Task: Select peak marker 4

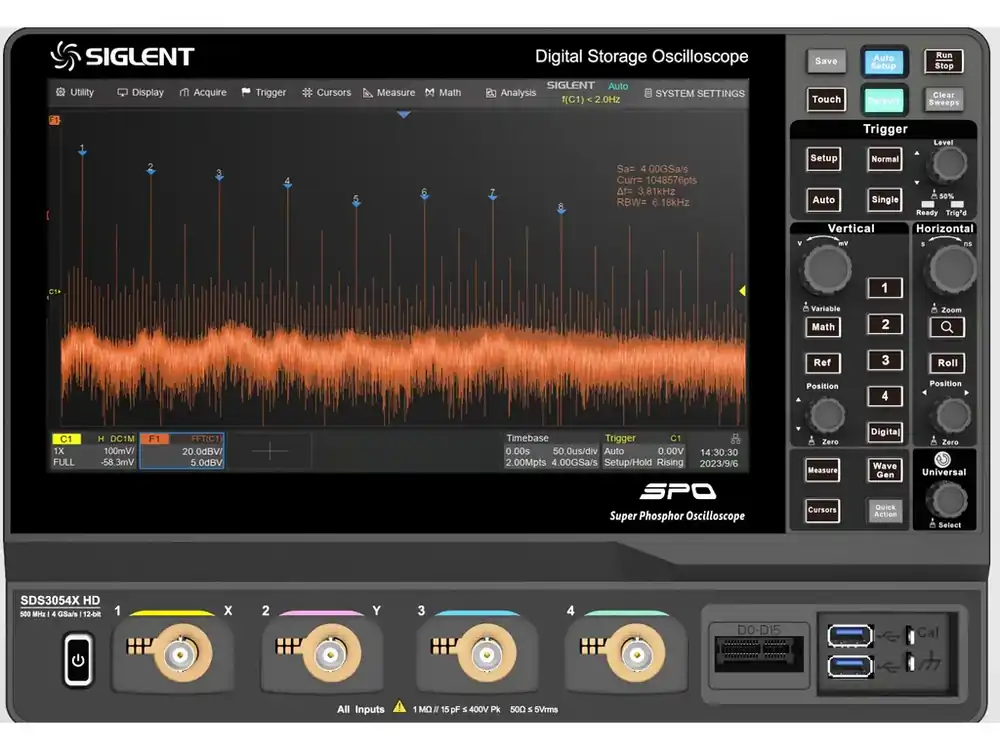Action: point(287,183)
